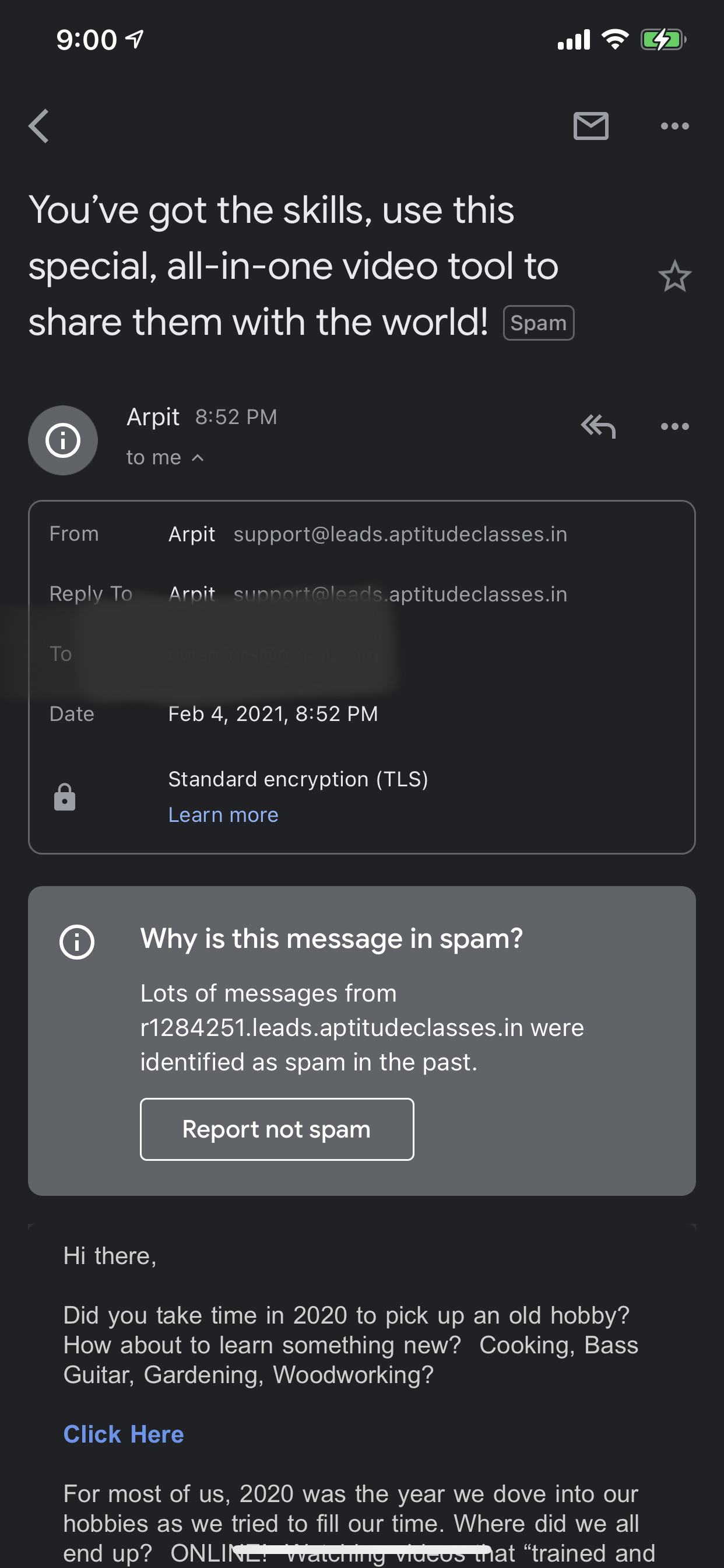Collapse recipient details next to "to me"
724x1568 pixels.
tap(198, 458)
